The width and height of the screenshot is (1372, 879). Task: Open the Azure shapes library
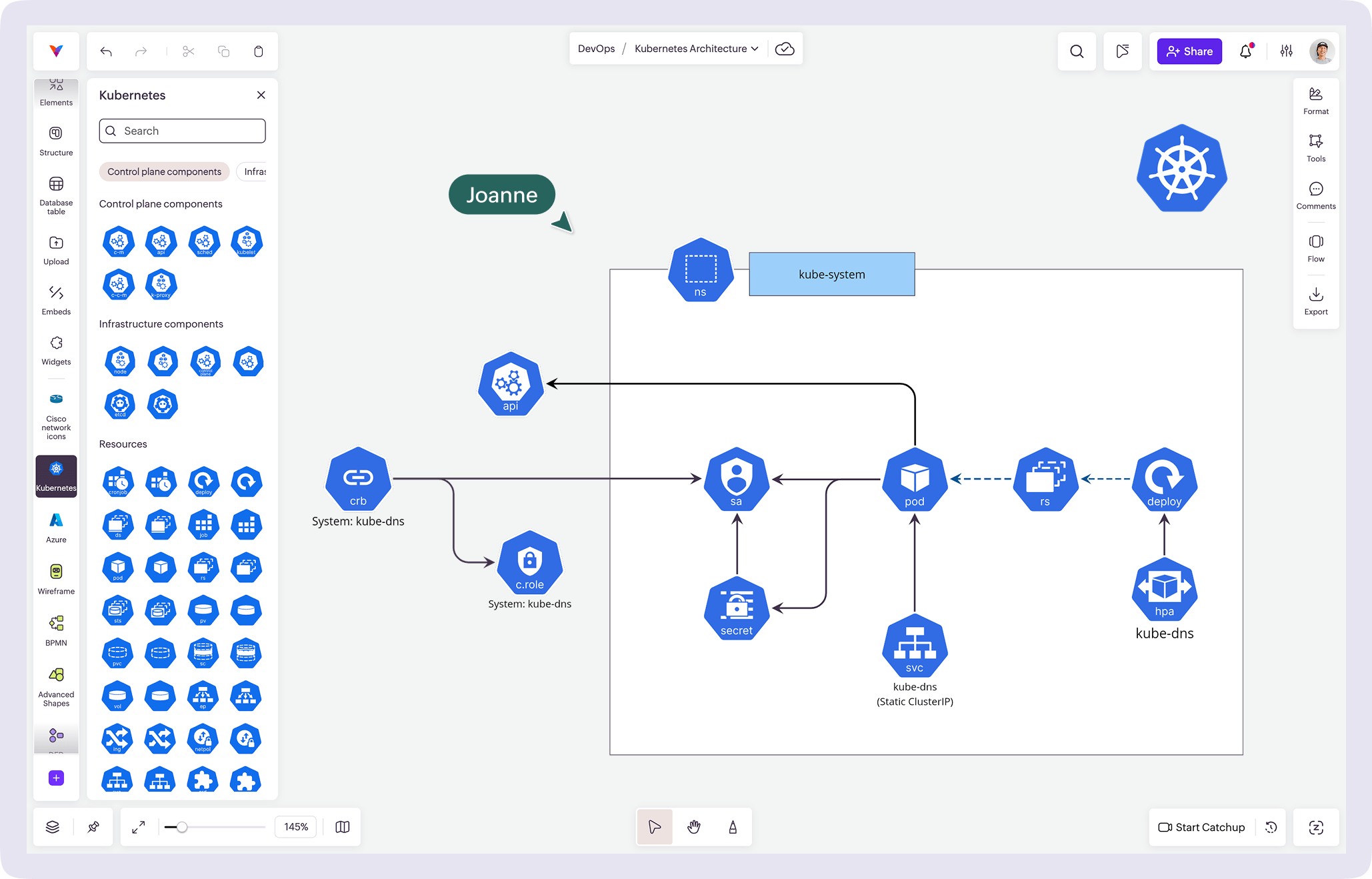56,528
